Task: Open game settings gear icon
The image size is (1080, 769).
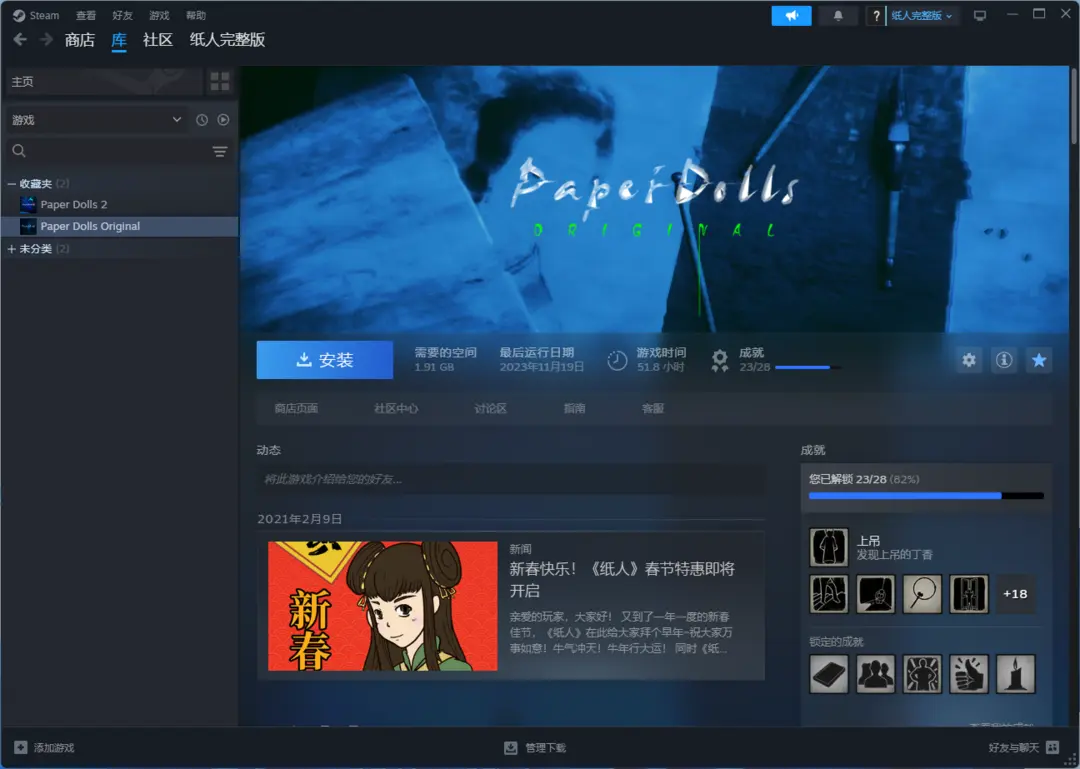Action: 969,360
